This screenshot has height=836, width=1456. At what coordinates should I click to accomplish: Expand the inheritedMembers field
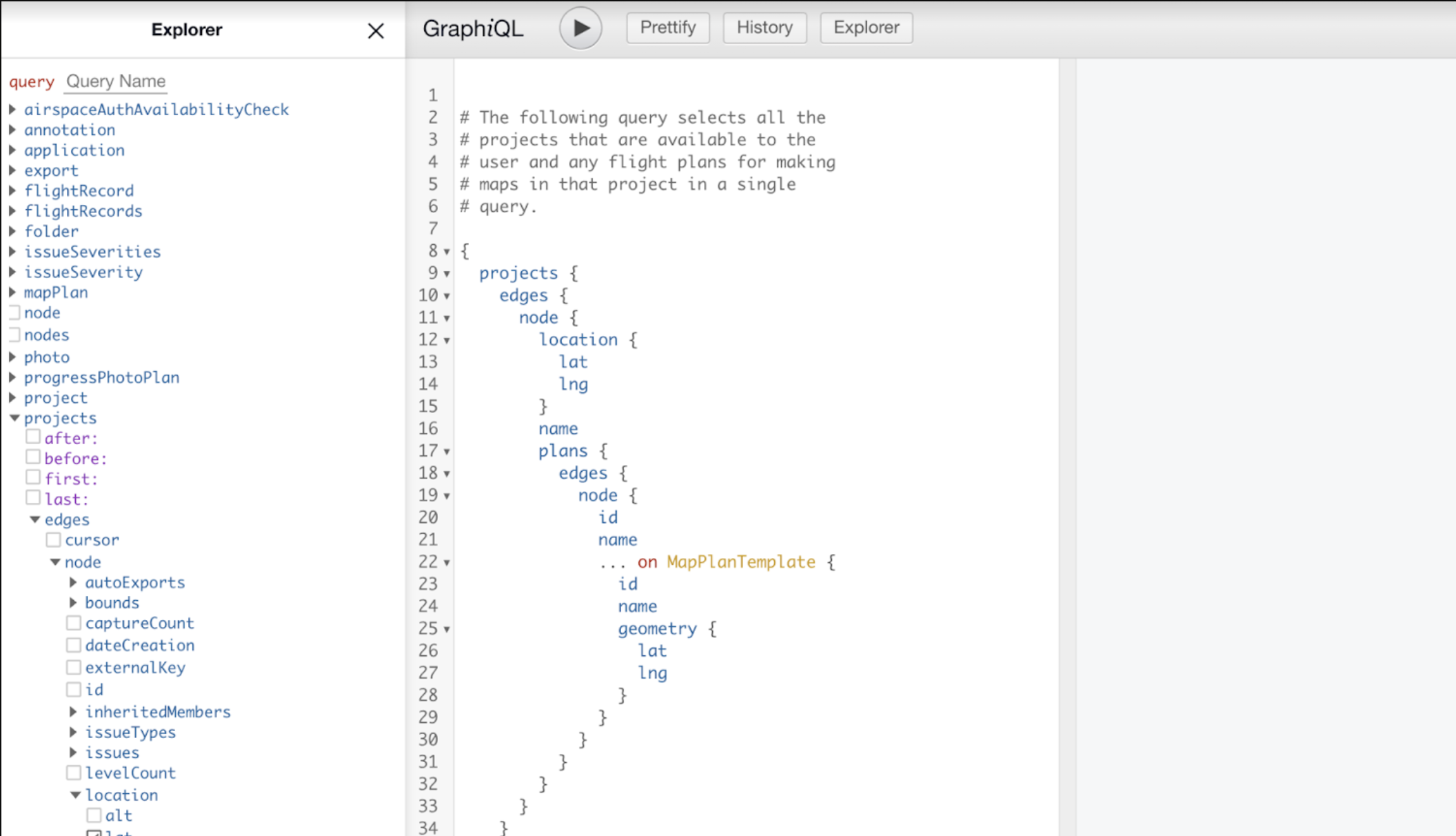point(74,712)
